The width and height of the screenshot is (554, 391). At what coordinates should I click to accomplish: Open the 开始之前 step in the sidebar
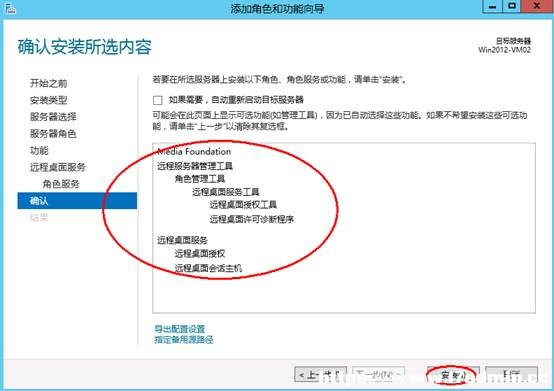coord(48,83)
